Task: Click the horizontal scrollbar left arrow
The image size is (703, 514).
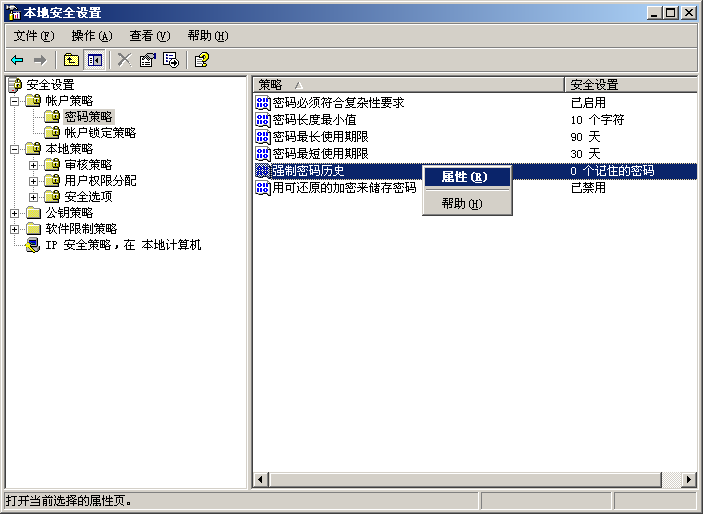Action: [x=260, y=479]
